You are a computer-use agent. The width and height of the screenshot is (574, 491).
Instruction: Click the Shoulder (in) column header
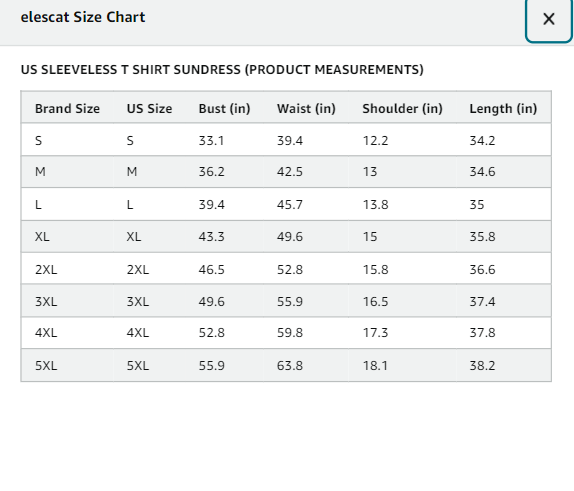tap(402, 109)
